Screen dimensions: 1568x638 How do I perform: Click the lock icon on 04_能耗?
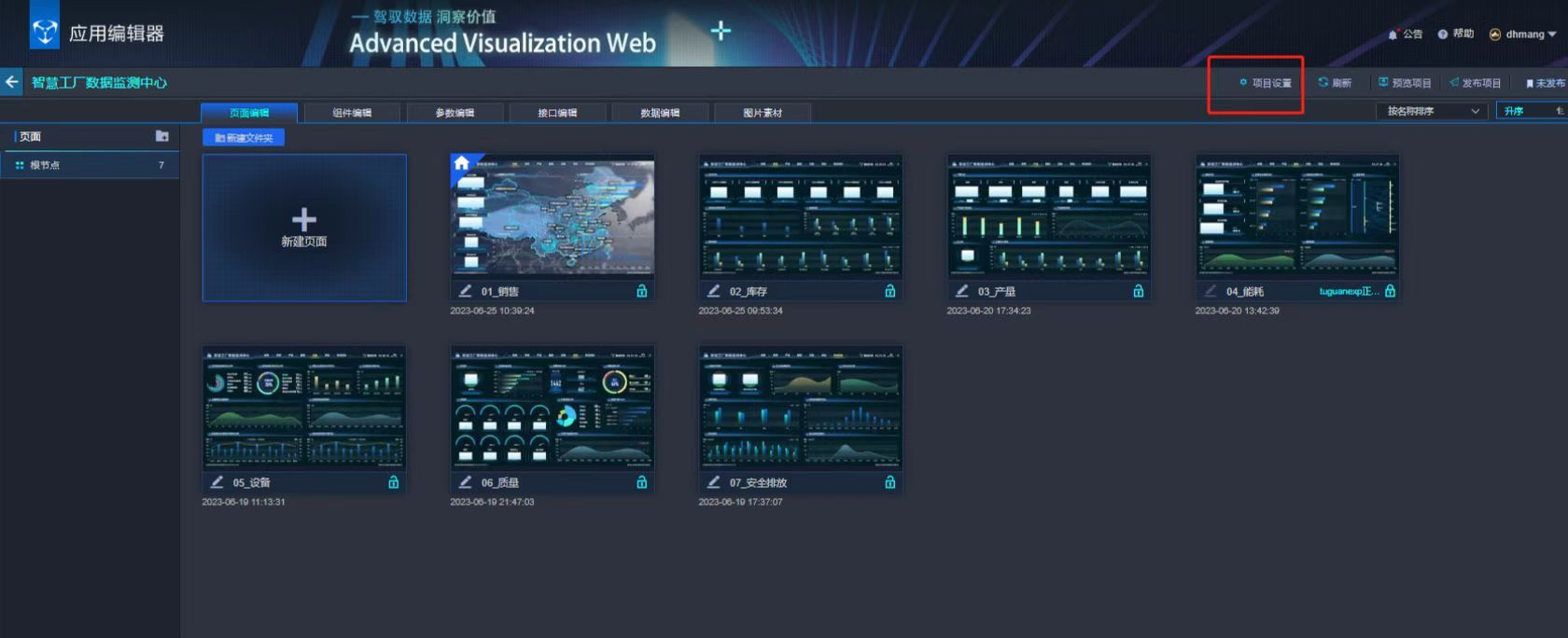coord(1391,291)
